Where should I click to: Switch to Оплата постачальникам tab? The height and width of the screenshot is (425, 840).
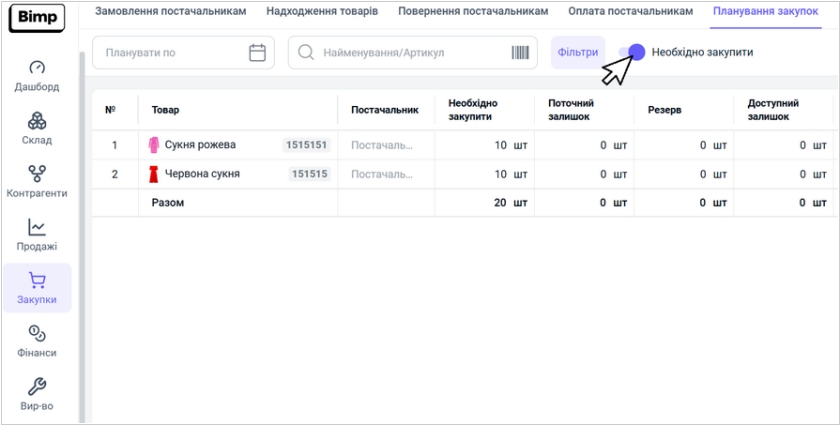(x=630, y=11)
